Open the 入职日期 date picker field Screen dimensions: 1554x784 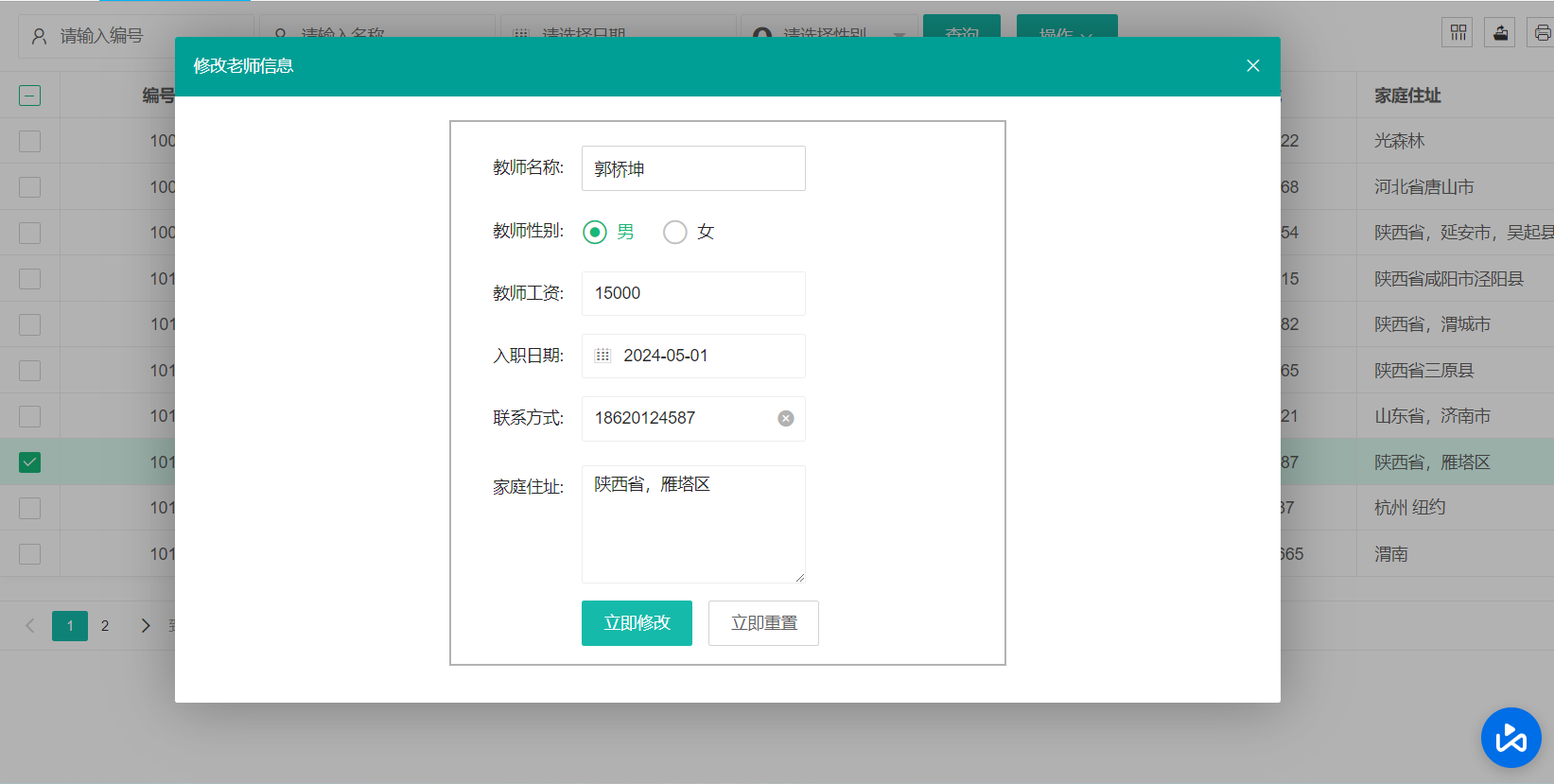point(693,356)
